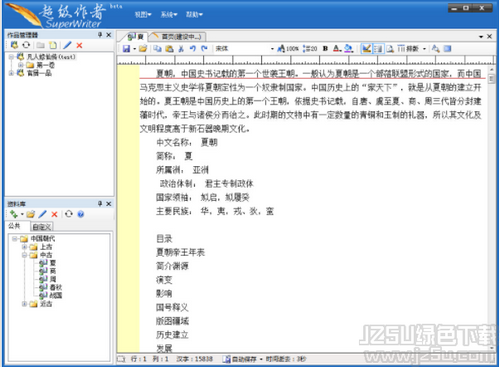Open the 排版 dropdown arrow
500x367 pixels.
click(x=424, y=49)
